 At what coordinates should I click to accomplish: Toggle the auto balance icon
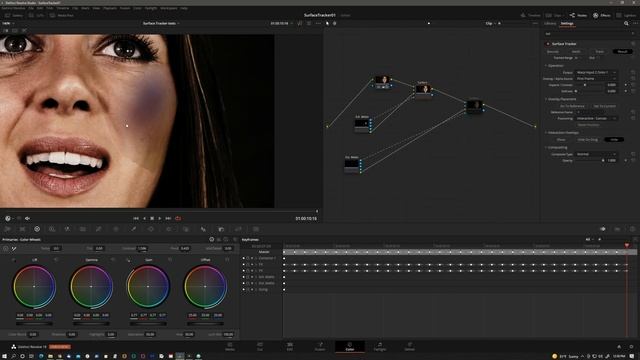click(6, 248)
